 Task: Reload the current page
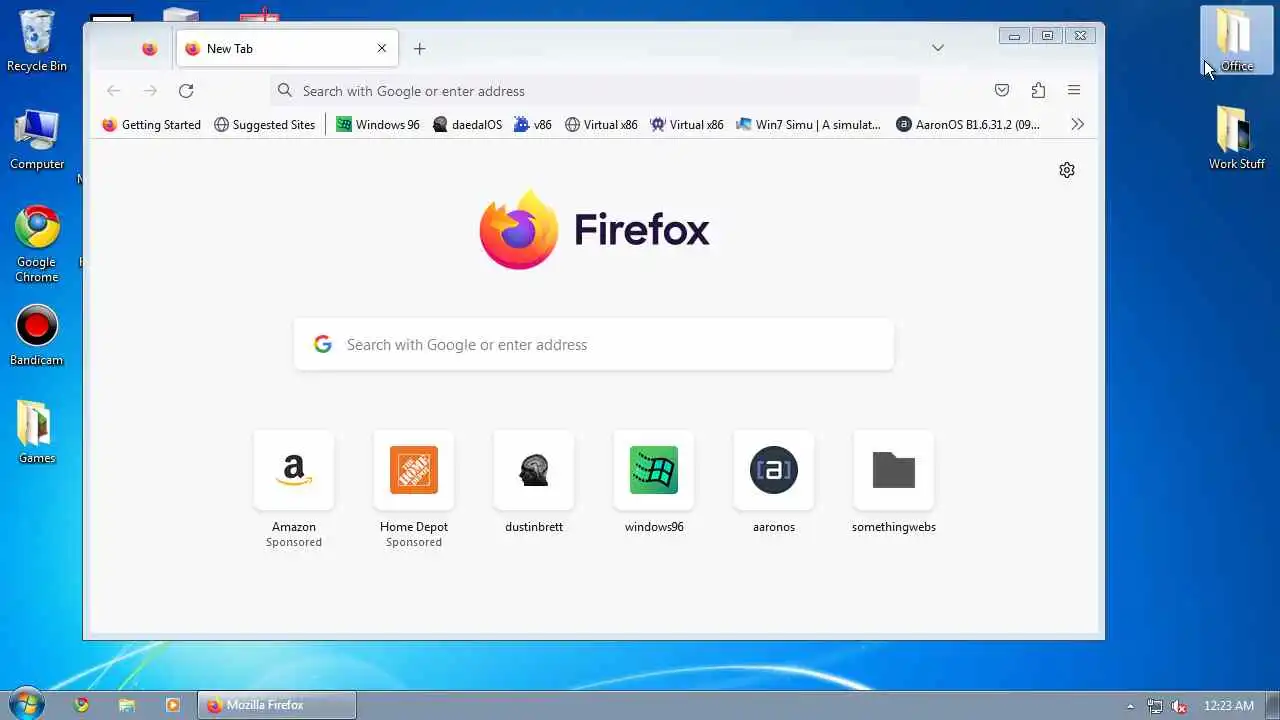186,91
